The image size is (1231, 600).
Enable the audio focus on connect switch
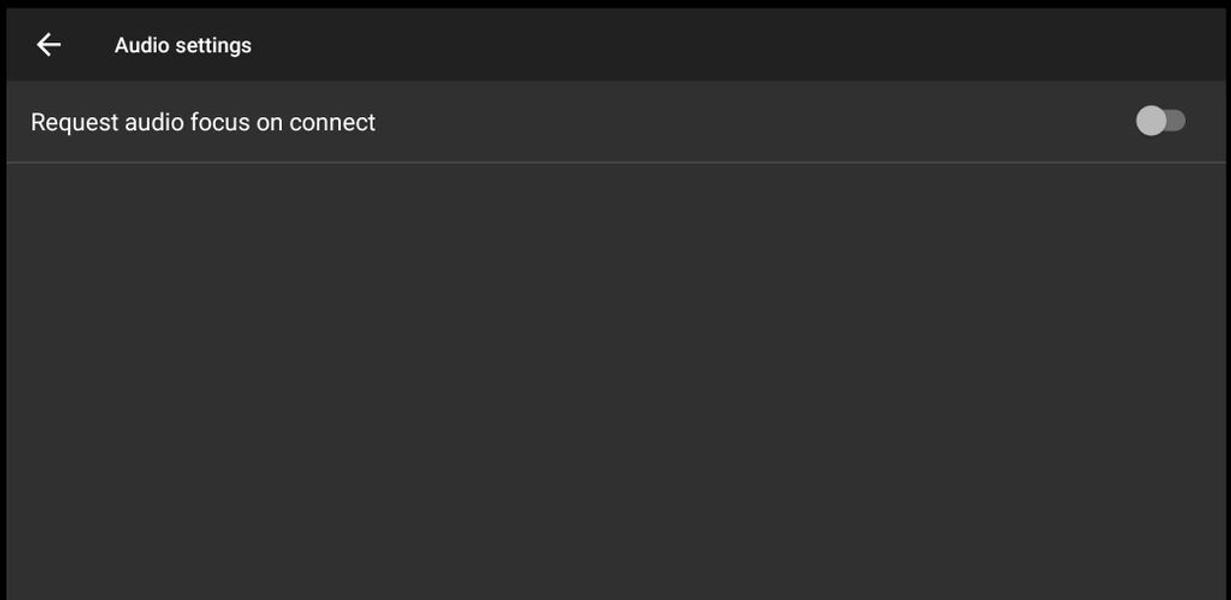click(x=1160, y=121)
